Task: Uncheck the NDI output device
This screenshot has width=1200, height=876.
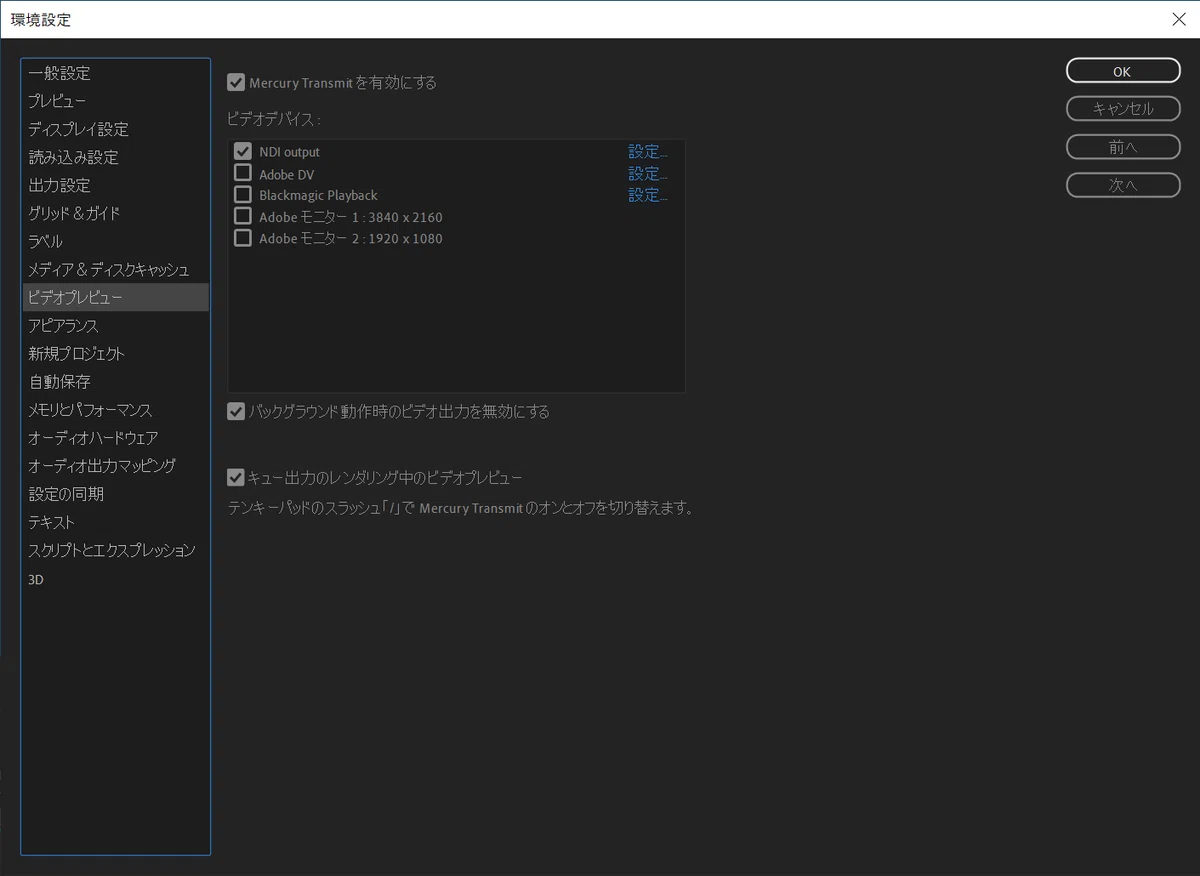Action: 242,152
